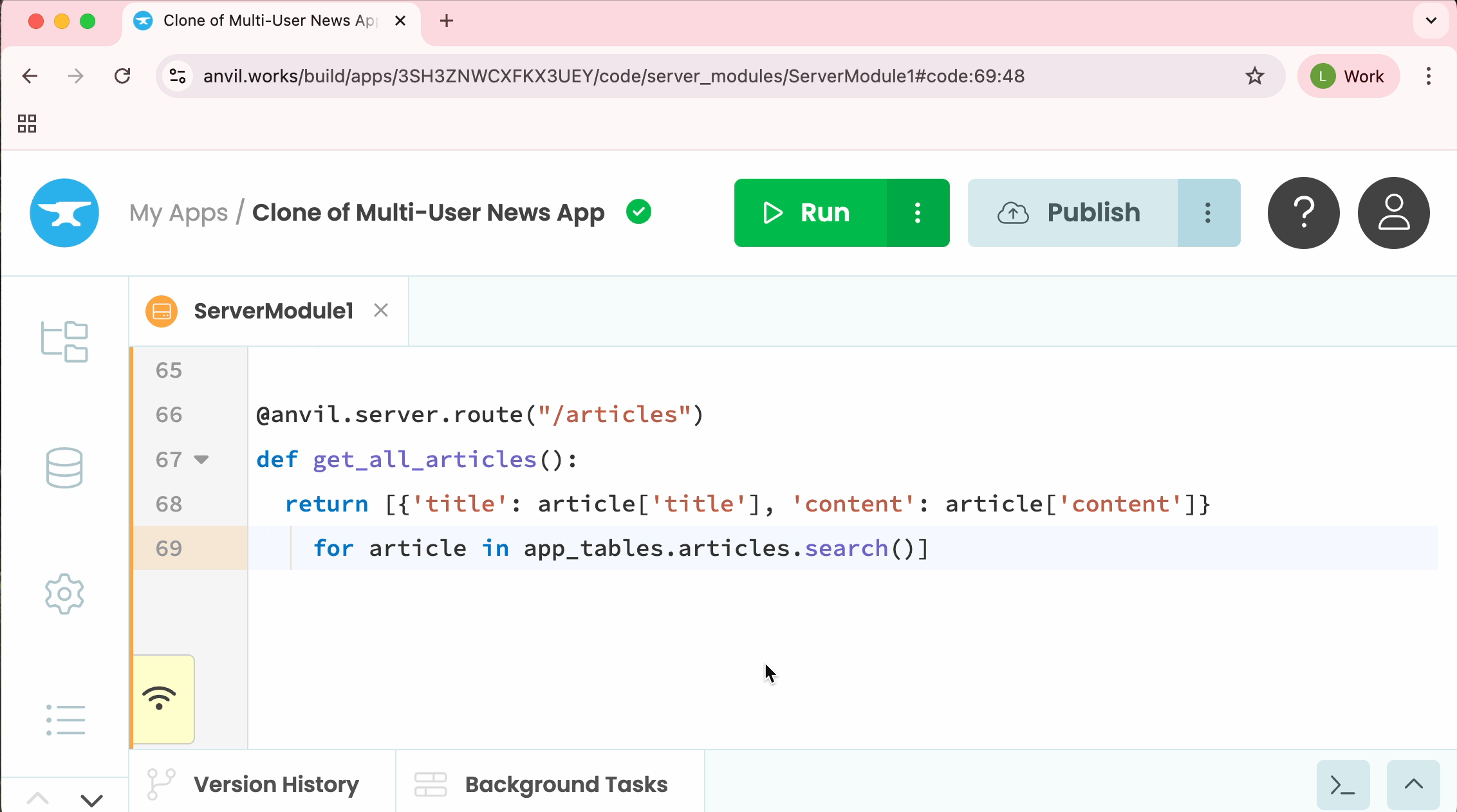Open the Run options dropdown
This screenshot has width=1457, height=812.
click(x=918, y=213)
